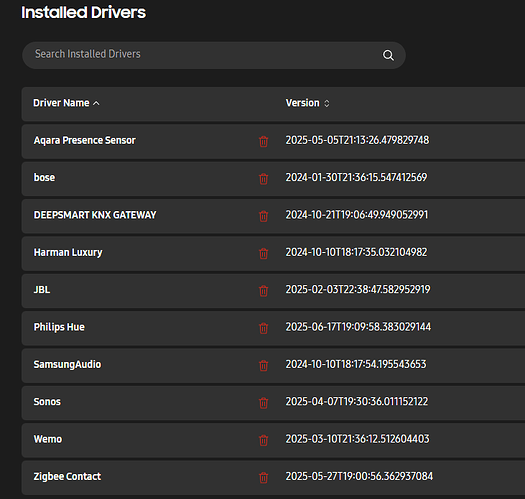Delete the Zigbee Contact driver
Image resolution: width=525 pixels, height=499 pixels.
[x=264, y=478]
